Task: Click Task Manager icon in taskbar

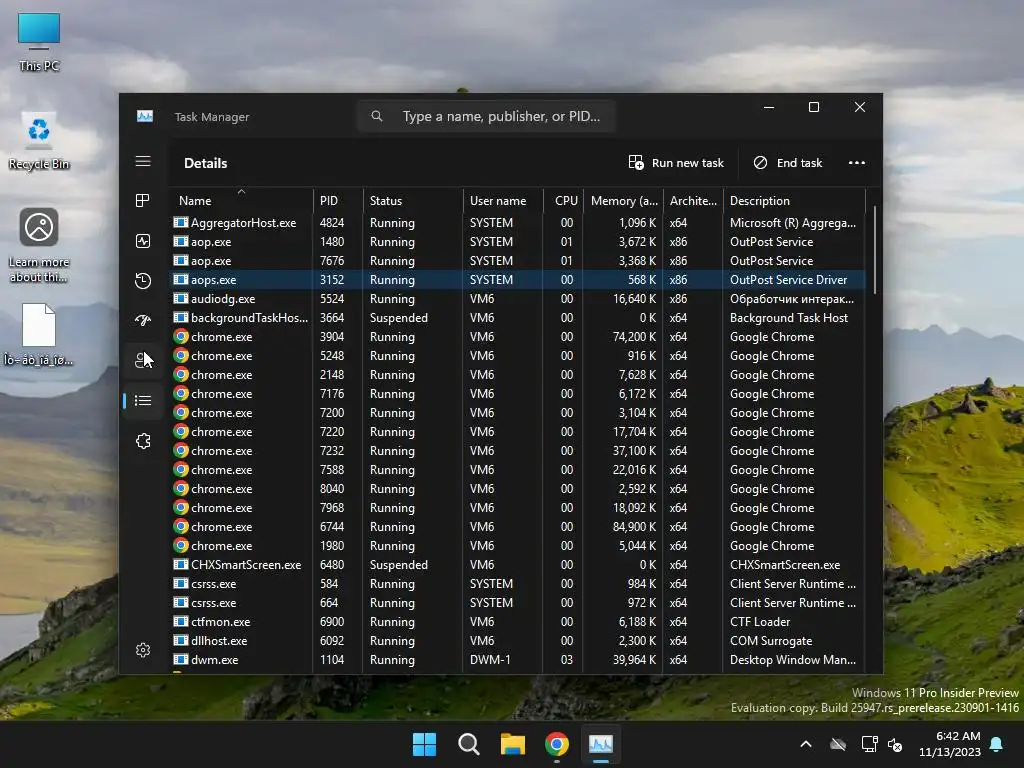Action: 600,744
